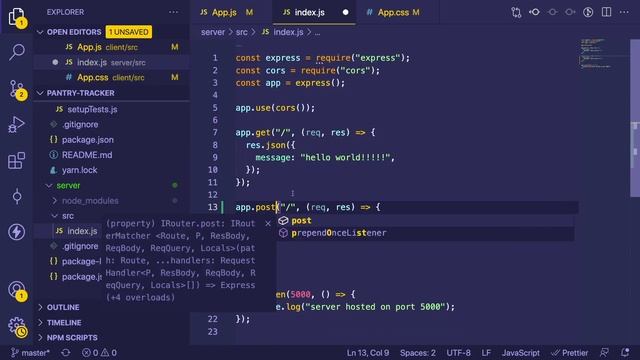Image resolution: width=640 pixels, height=360 pixels.
Task: Select App.js in Open Editors list
Action: [112, 47]
